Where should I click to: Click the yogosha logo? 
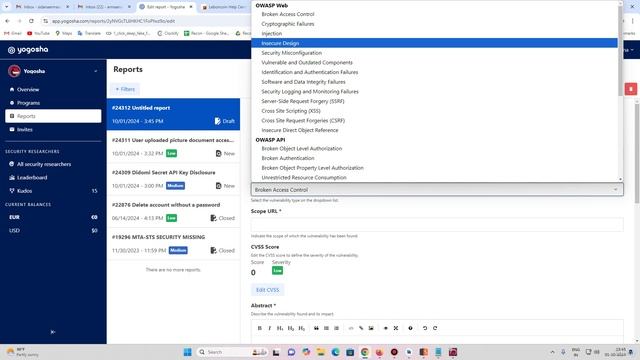(28, 49)
